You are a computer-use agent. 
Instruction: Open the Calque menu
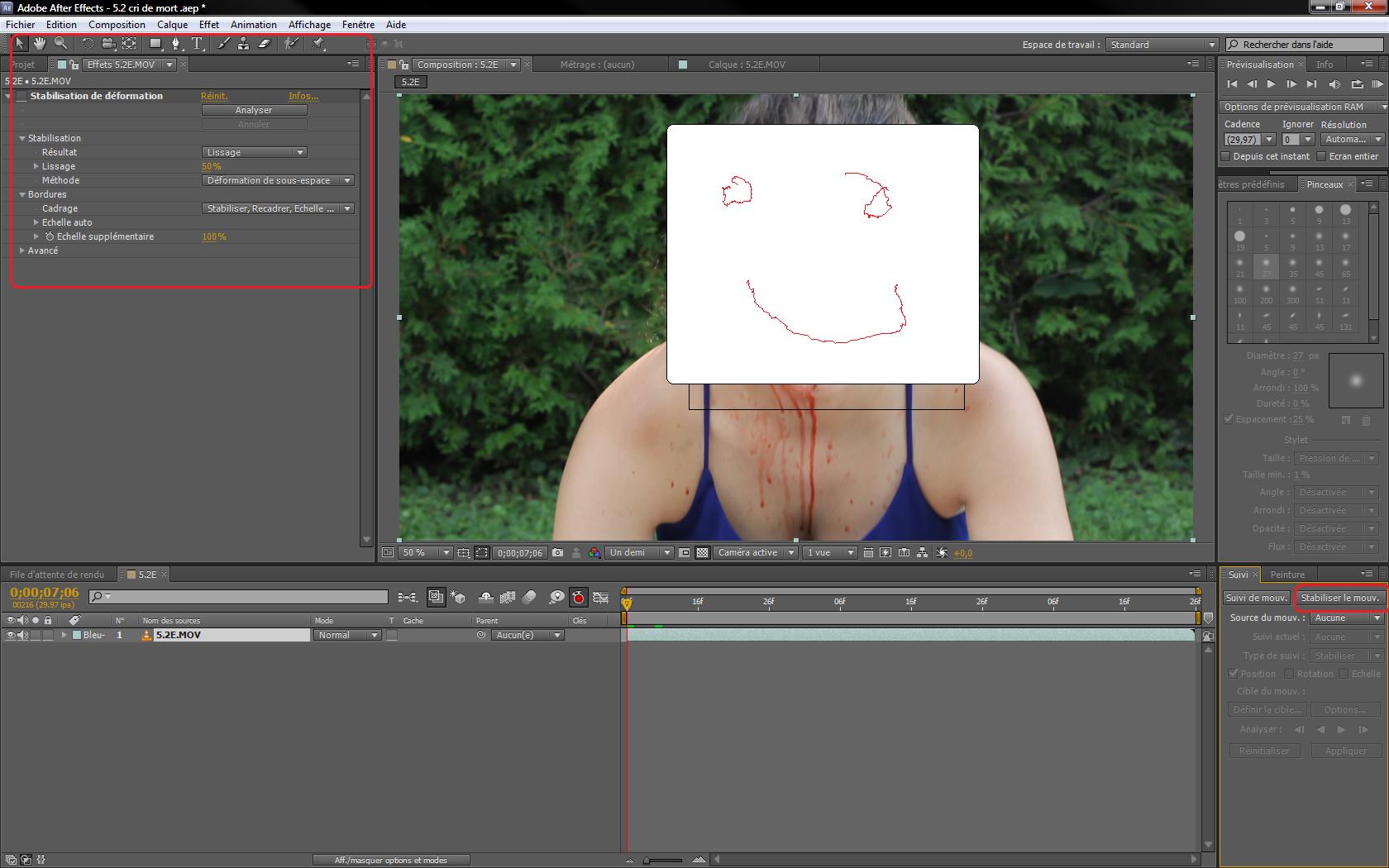point(172,25)
